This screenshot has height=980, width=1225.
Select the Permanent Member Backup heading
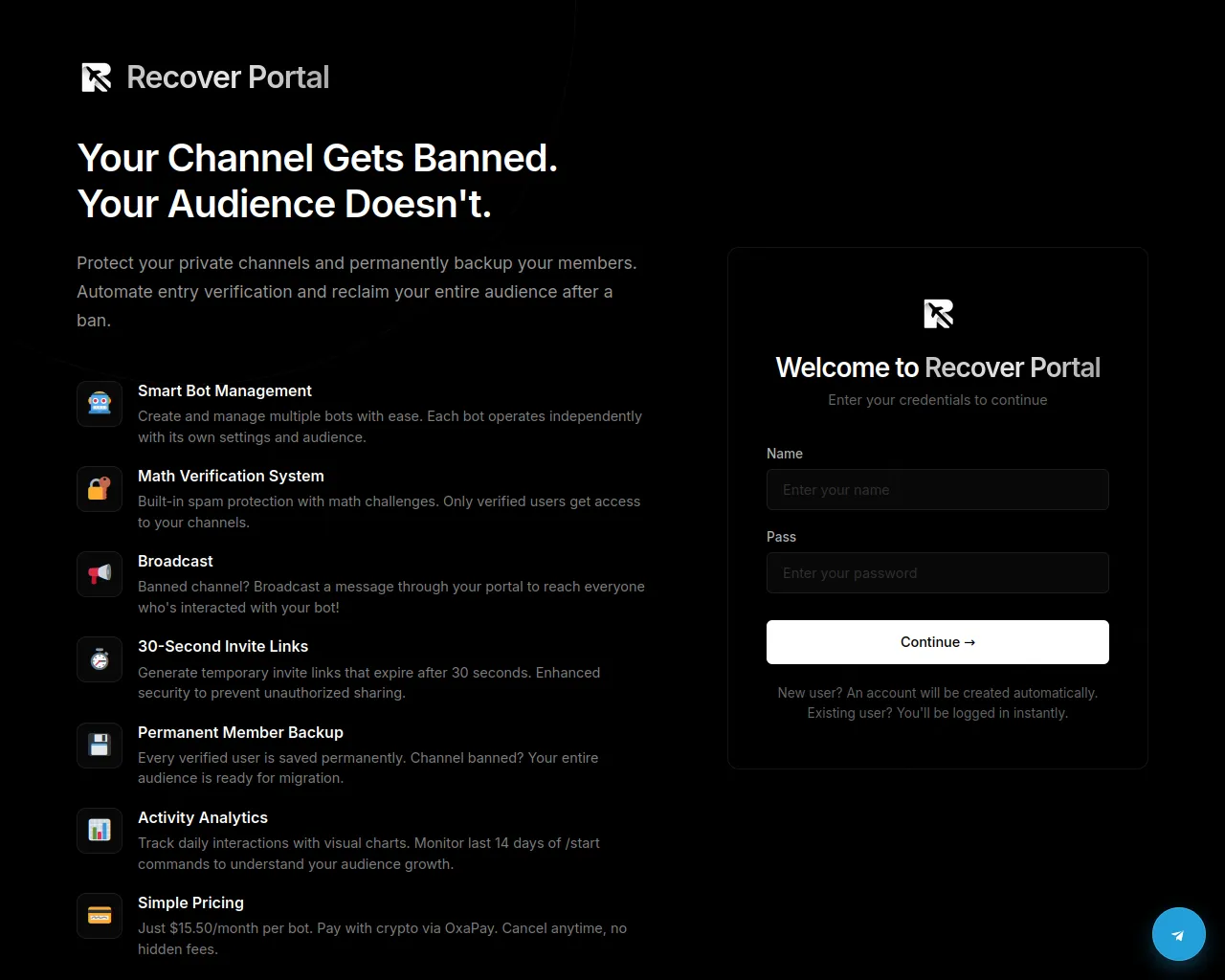click(240, 732)
